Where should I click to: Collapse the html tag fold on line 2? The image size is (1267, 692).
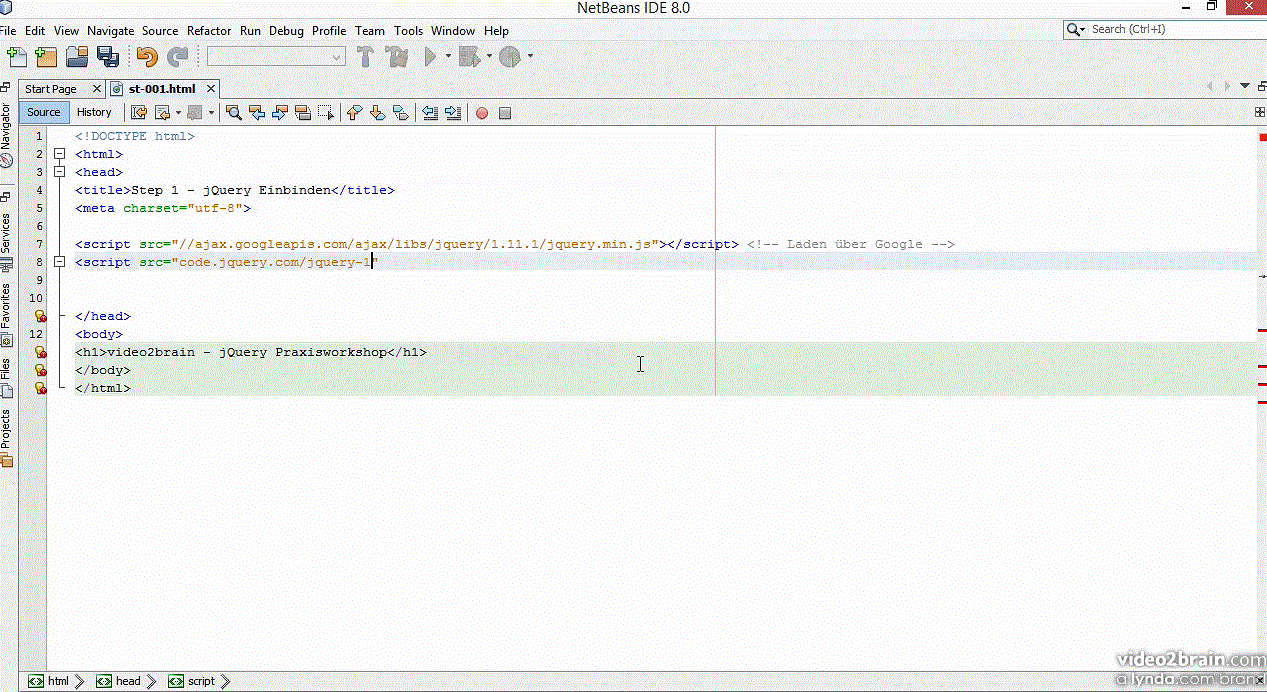pos(60,154)
